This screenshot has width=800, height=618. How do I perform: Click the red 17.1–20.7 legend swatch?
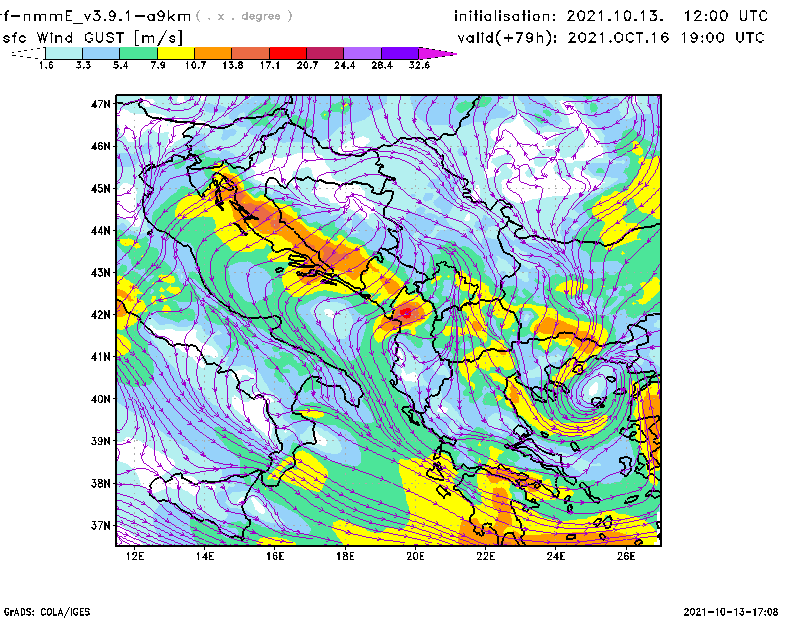tap(288, 53)
